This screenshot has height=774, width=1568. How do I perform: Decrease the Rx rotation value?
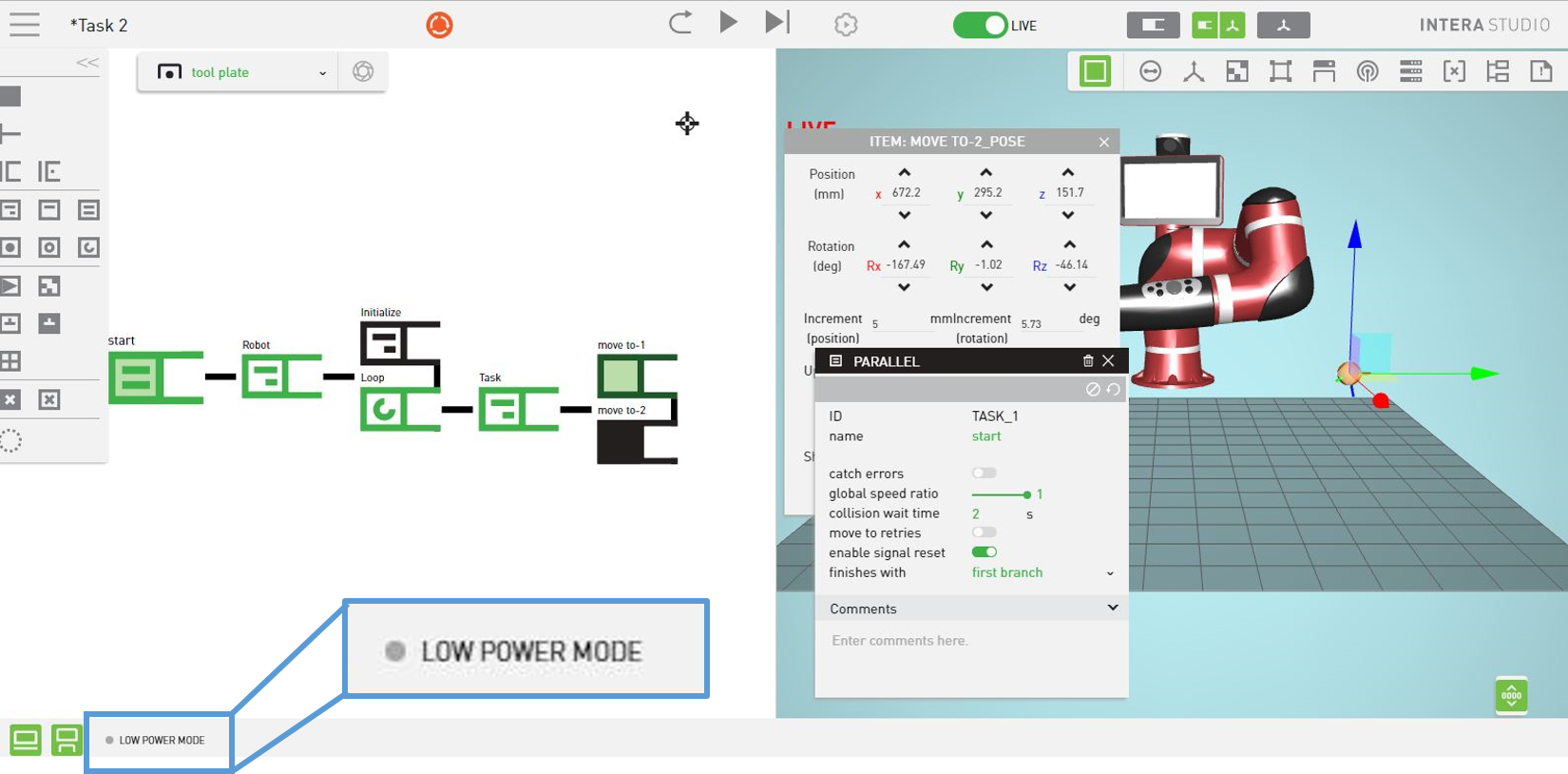[904, 287]
